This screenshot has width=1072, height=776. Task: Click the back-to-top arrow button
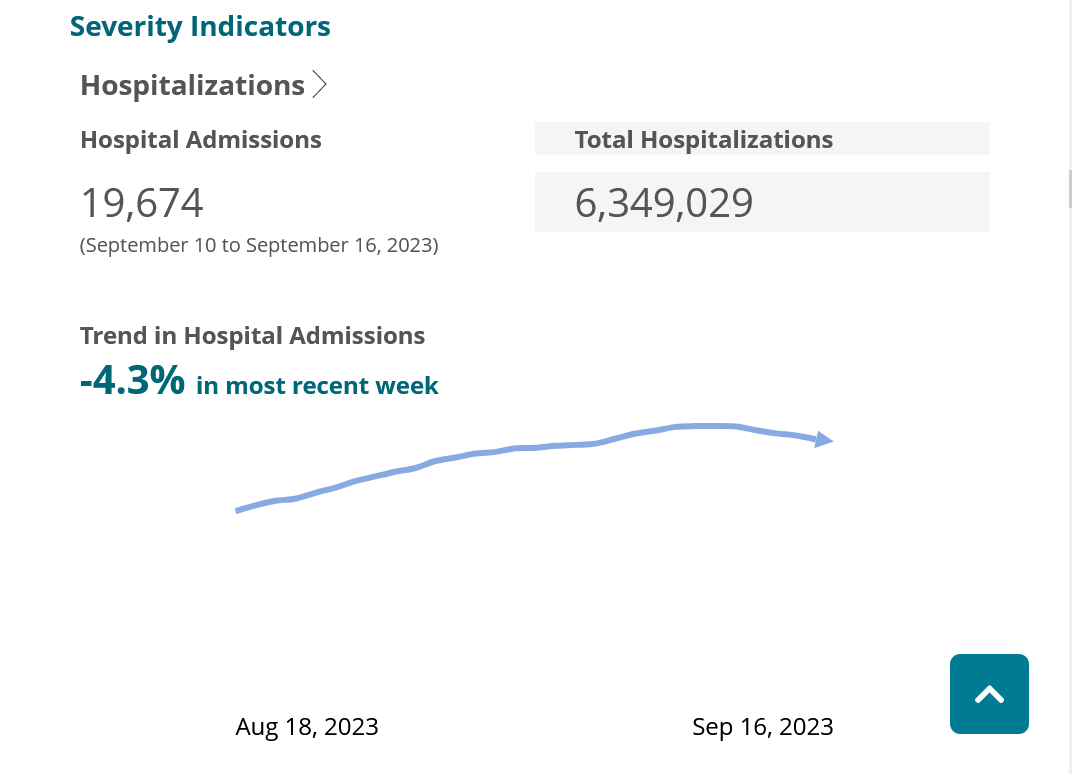tap(989, 694)
